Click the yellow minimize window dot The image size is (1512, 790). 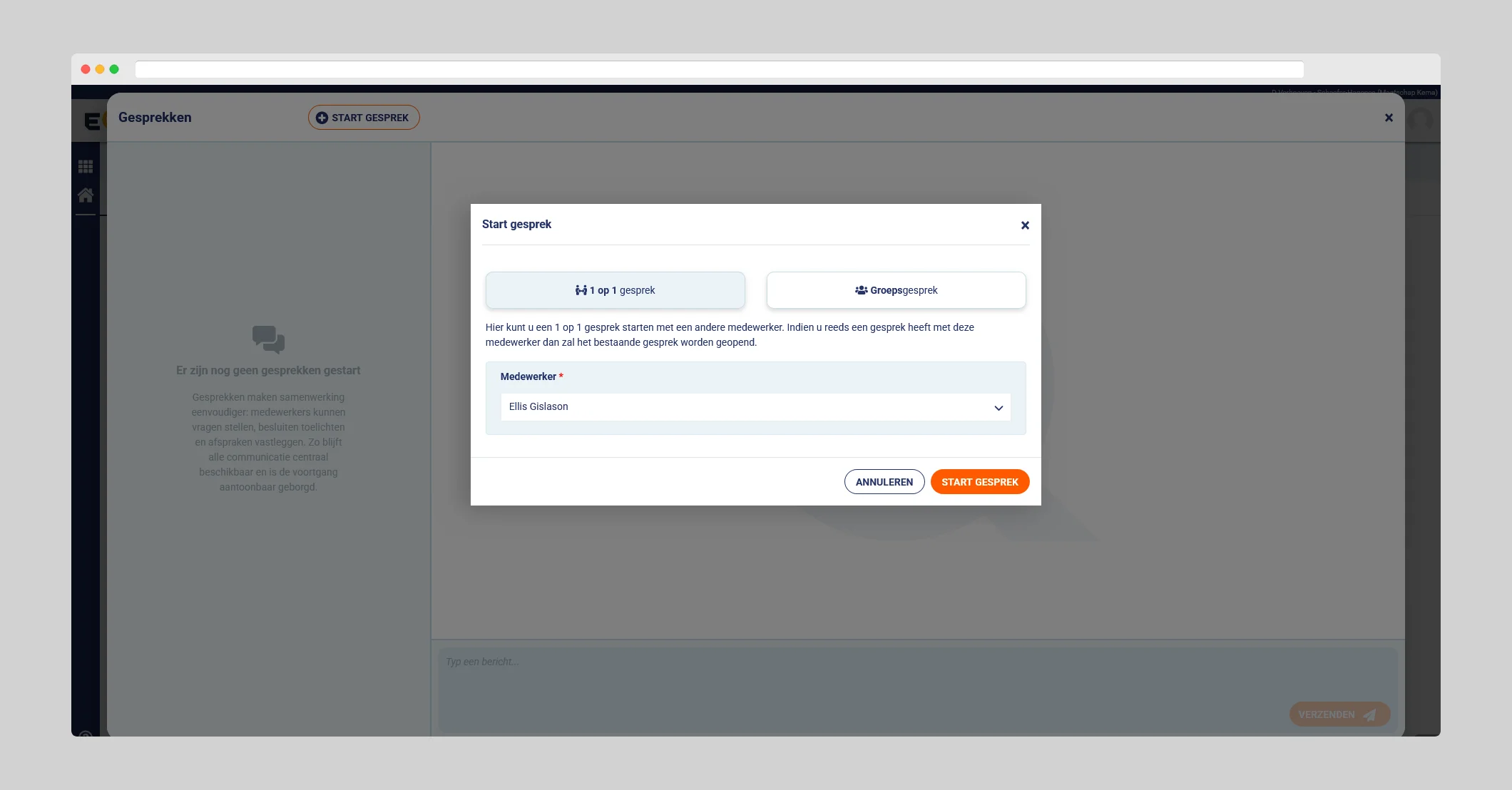pos(100,69)
